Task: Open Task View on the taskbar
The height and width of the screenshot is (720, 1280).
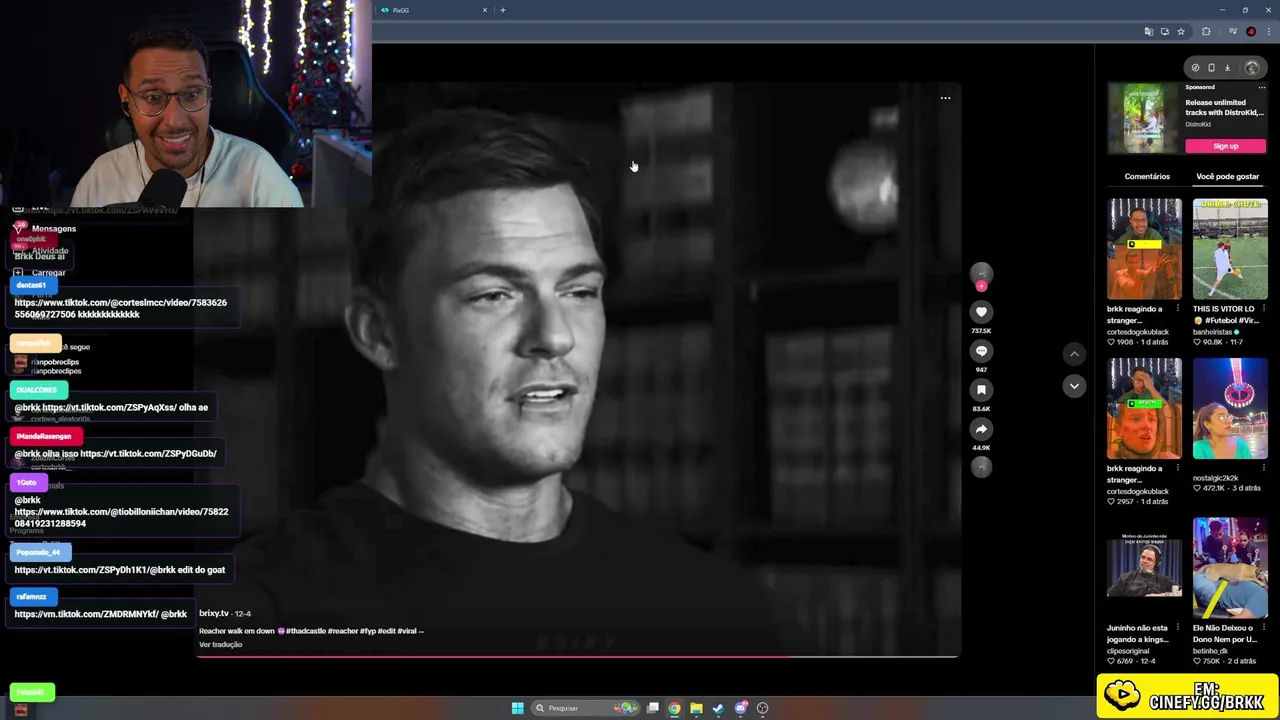Action: pos(653,708)
